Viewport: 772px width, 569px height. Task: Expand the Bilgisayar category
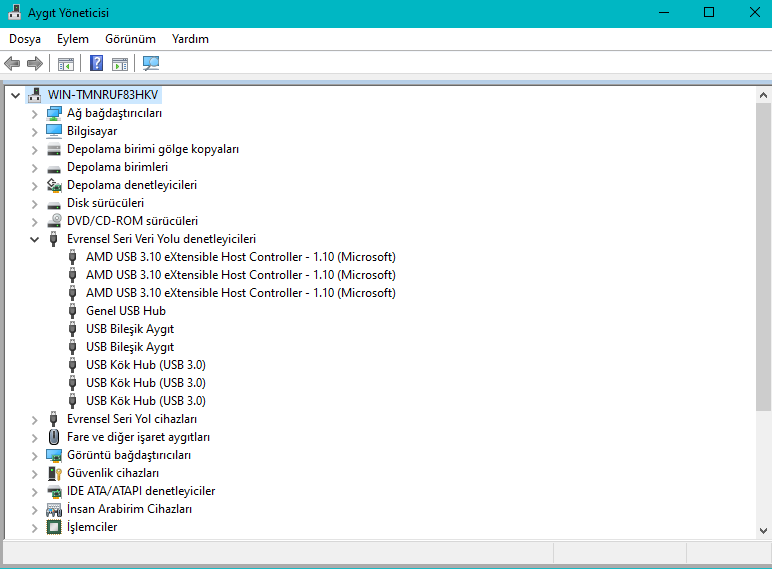coord(34,132)
